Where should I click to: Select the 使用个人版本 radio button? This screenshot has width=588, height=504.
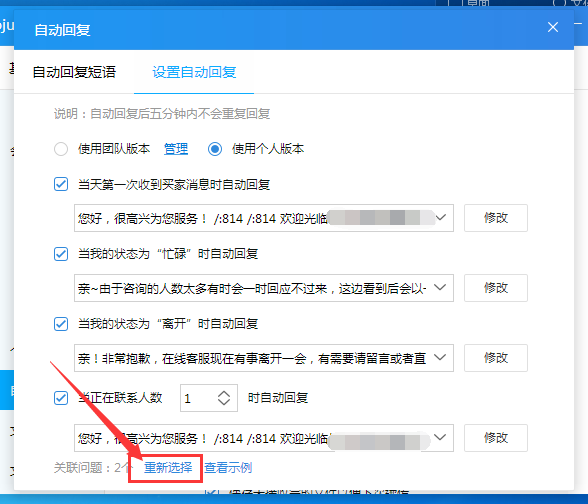[215, 149]
